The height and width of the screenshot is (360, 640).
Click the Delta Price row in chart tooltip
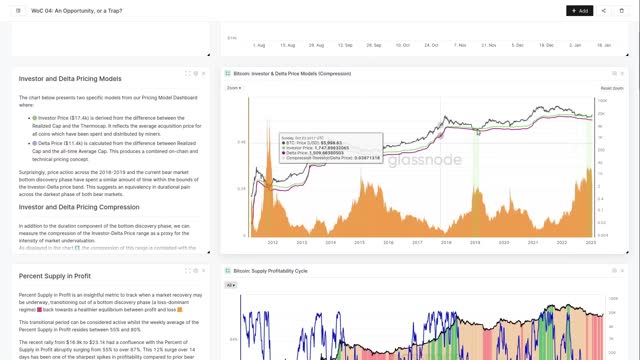[x=313, y=153]
